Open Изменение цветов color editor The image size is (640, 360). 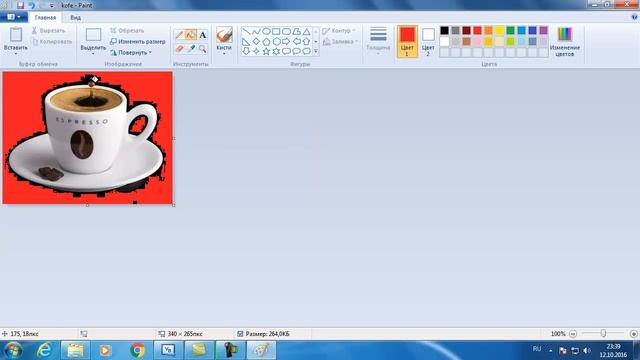coord(565,42)
